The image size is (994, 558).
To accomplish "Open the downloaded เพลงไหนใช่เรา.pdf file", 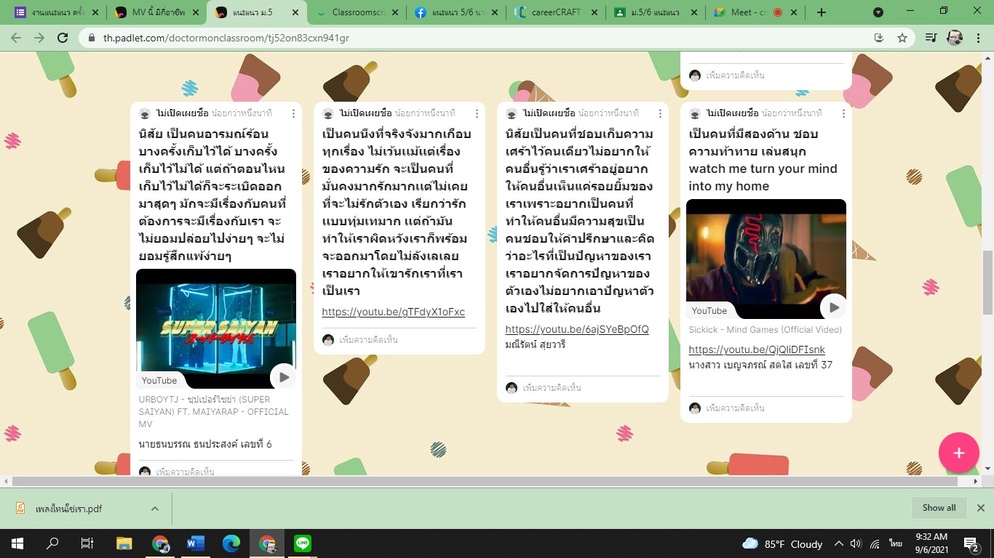I will [x=68, y=509].
